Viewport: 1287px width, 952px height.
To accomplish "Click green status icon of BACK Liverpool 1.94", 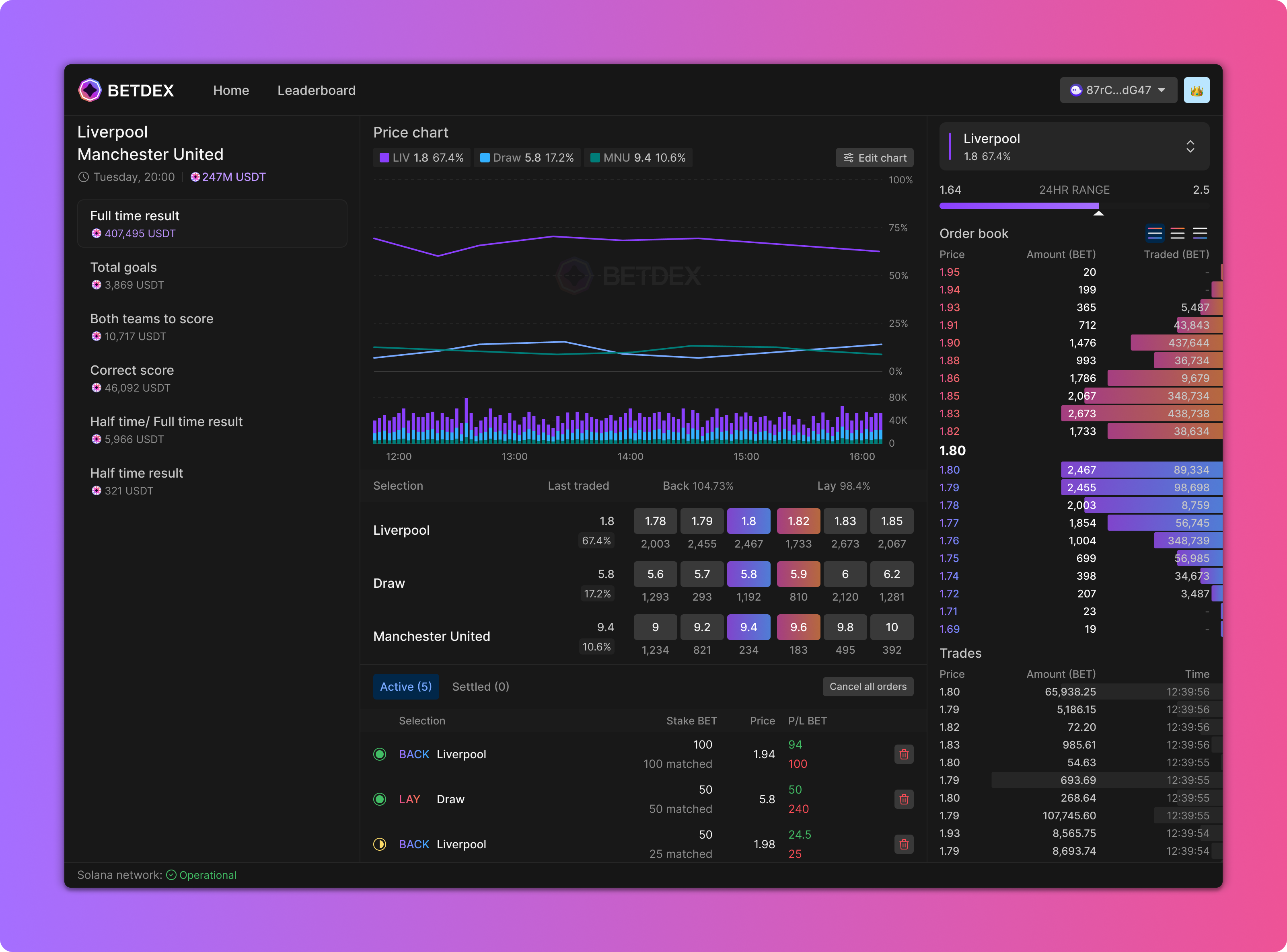I will [380, 754].
